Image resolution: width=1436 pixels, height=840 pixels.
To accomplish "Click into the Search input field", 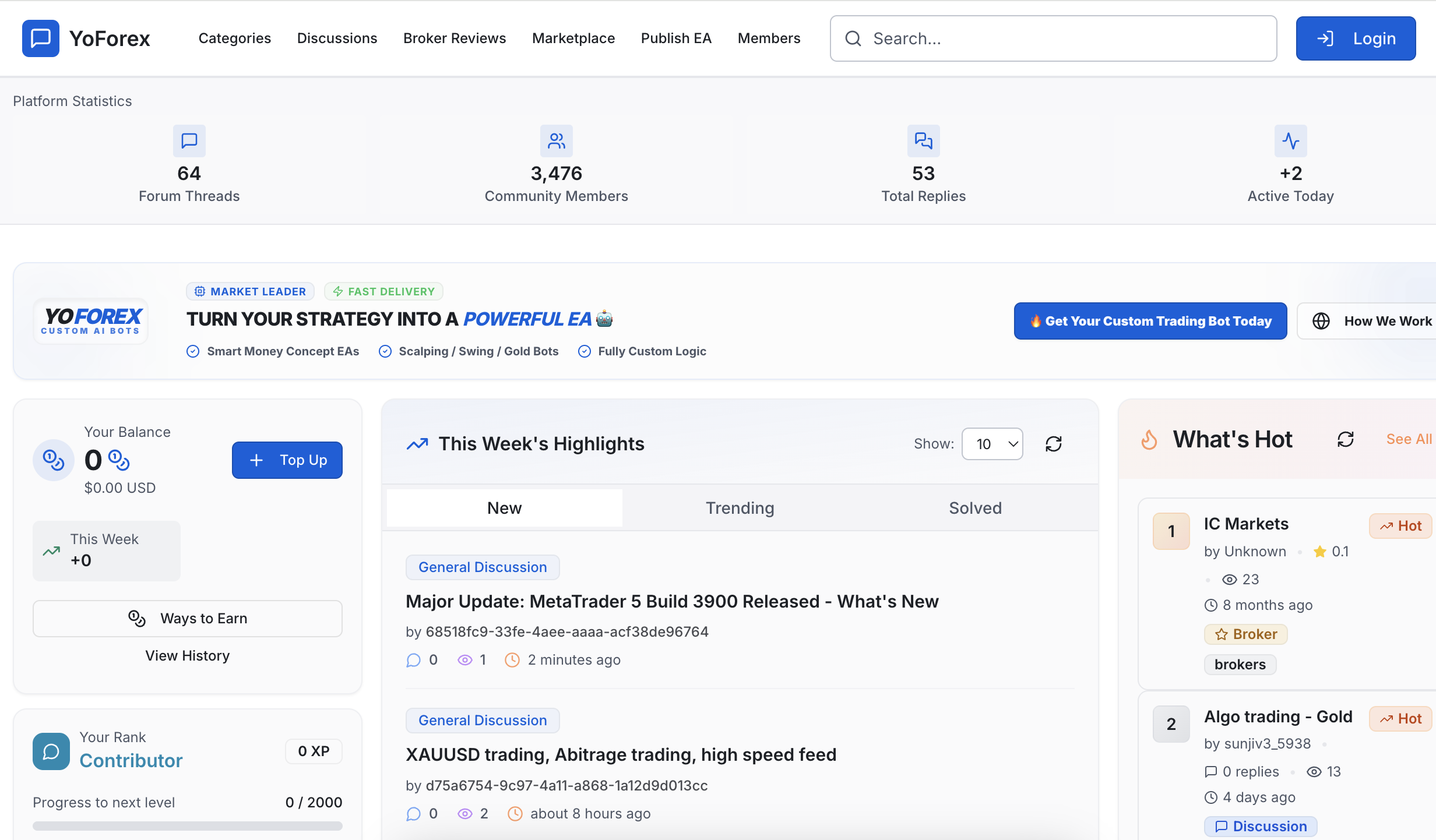I will coord(1054,38).
